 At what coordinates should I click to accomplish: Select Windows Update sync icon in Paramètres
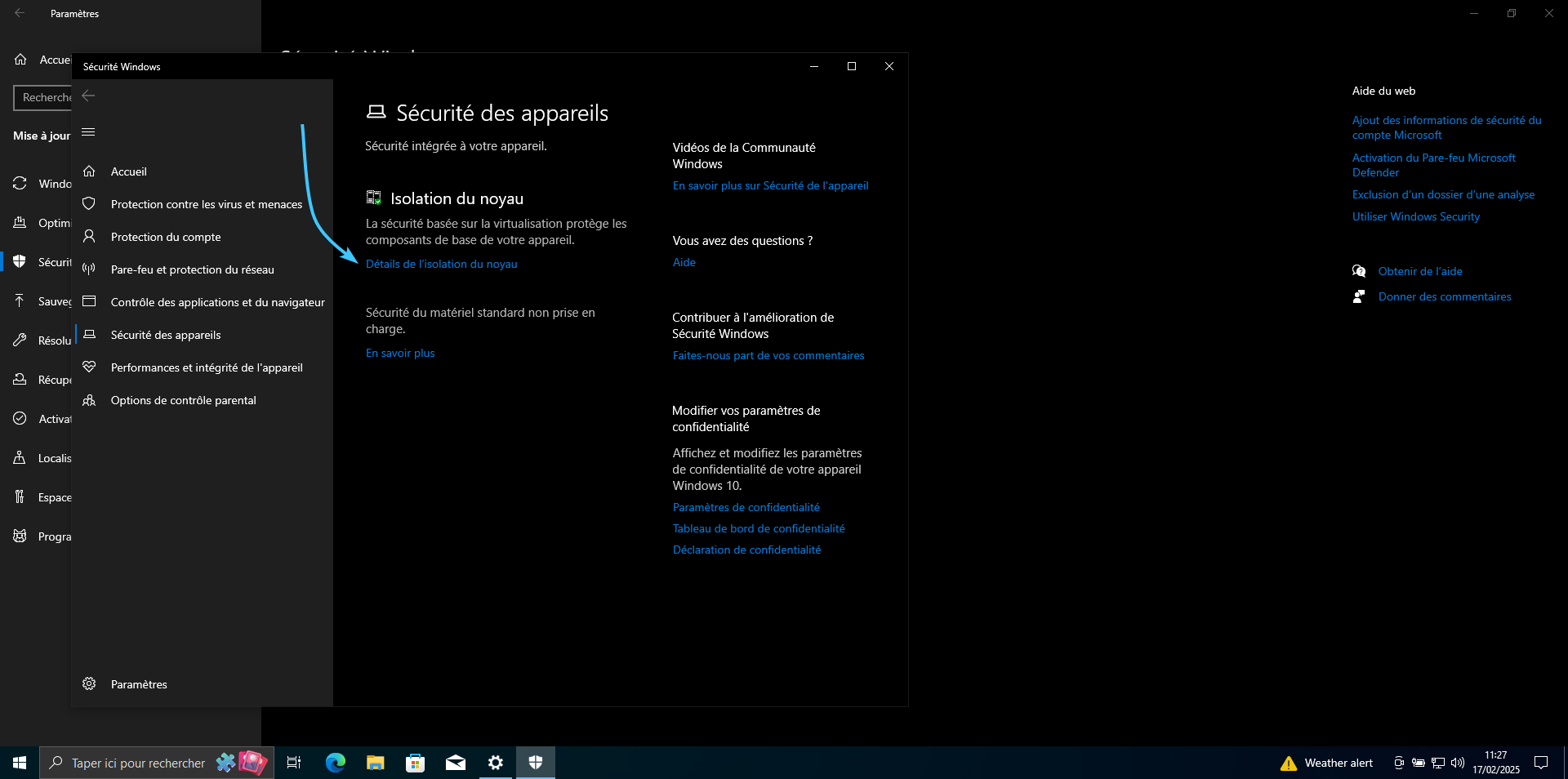20,183
